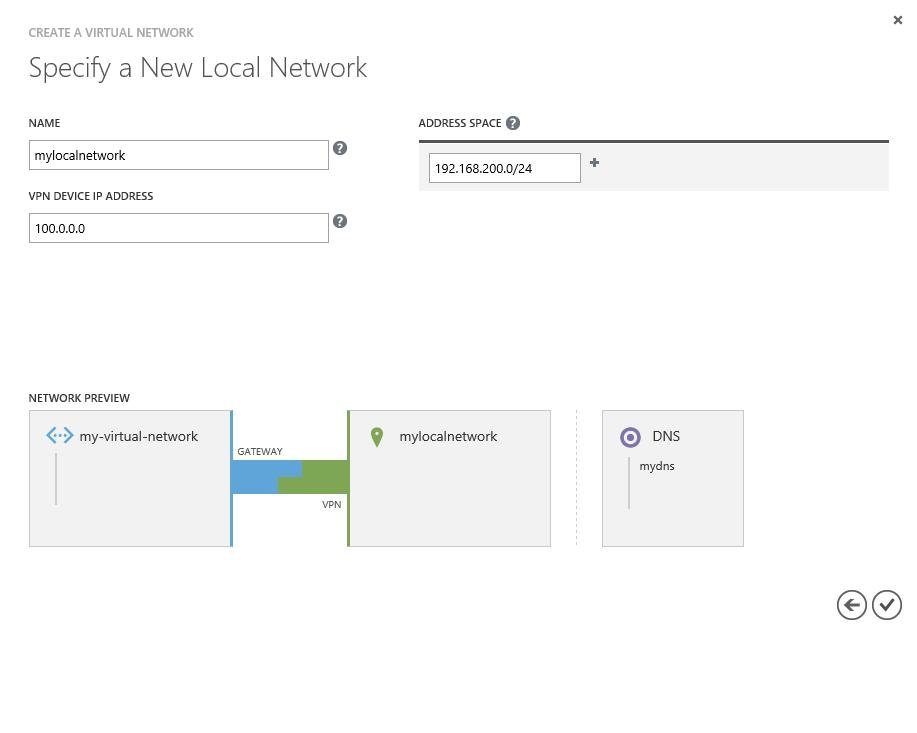Click the Address Space column header label

(x=460, y=123)
